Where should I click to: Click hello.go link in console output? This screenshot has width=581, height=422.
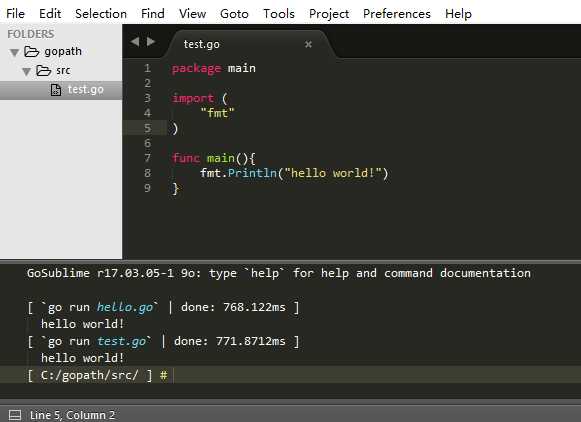click(x=125, y=307)
